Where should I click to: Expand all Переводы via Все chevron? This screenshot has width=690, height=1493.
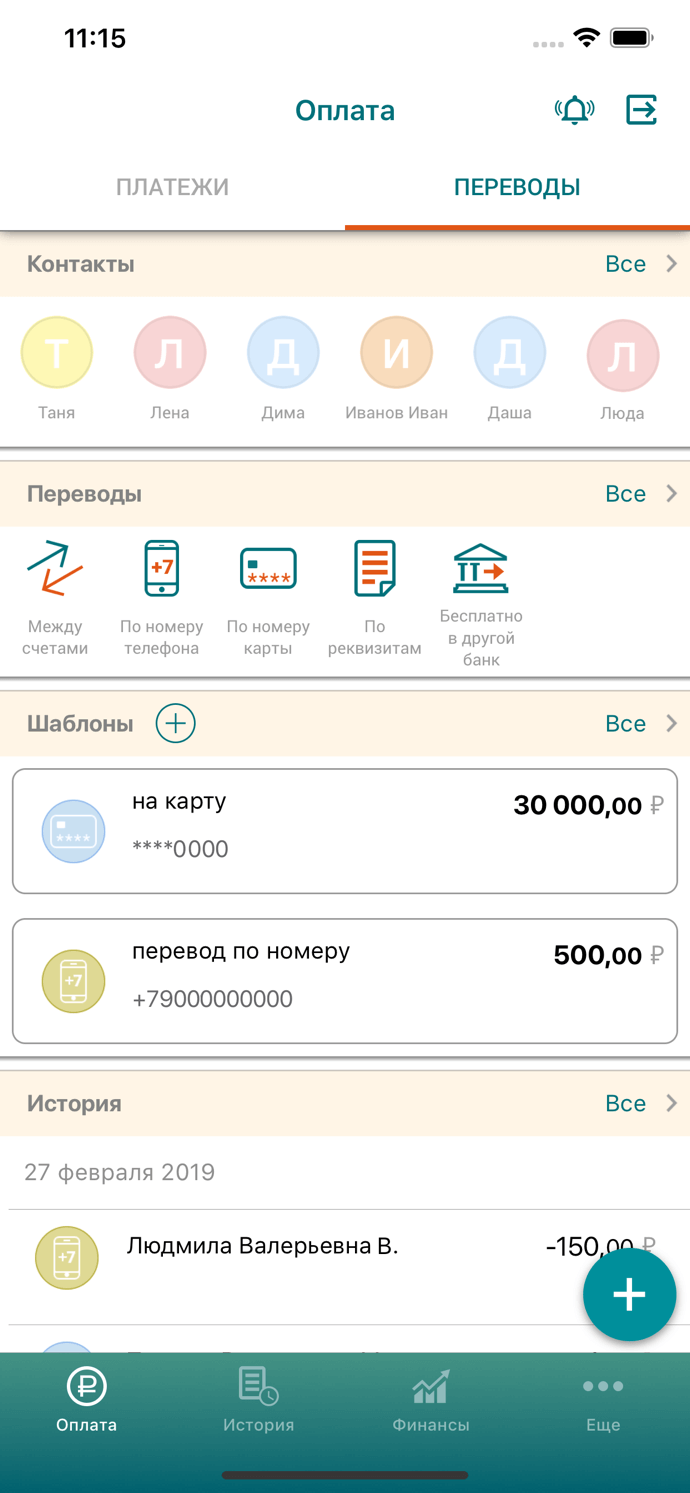pyautogui.click(x=641, y=494)
